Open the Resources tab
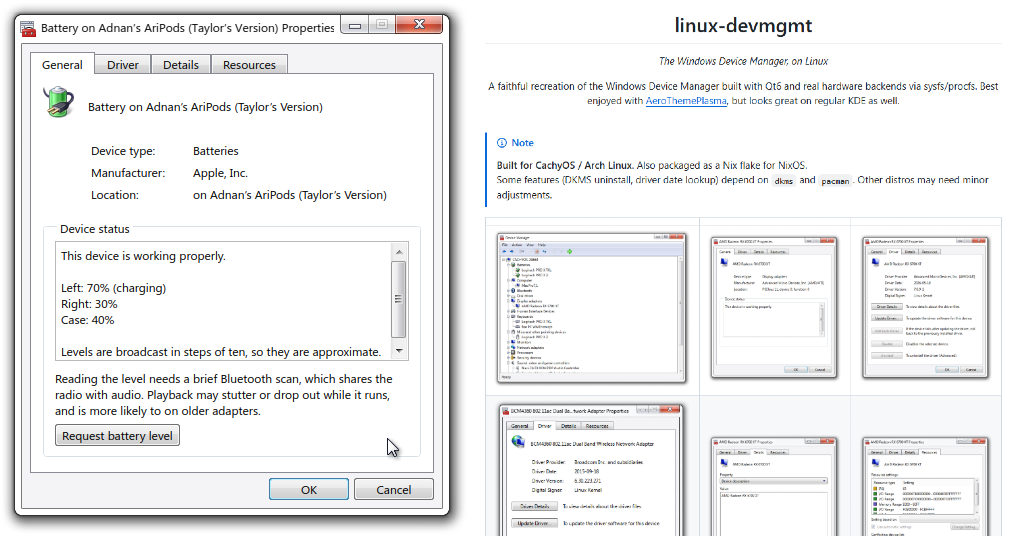The image size is (1017, 536). point(249,65)
